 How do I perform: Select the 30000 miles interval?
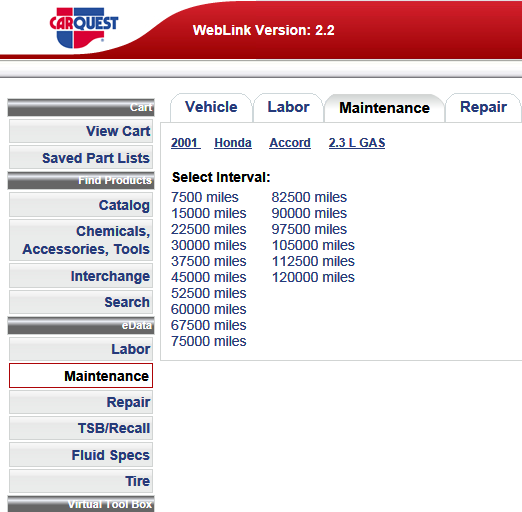coord(209,245)
